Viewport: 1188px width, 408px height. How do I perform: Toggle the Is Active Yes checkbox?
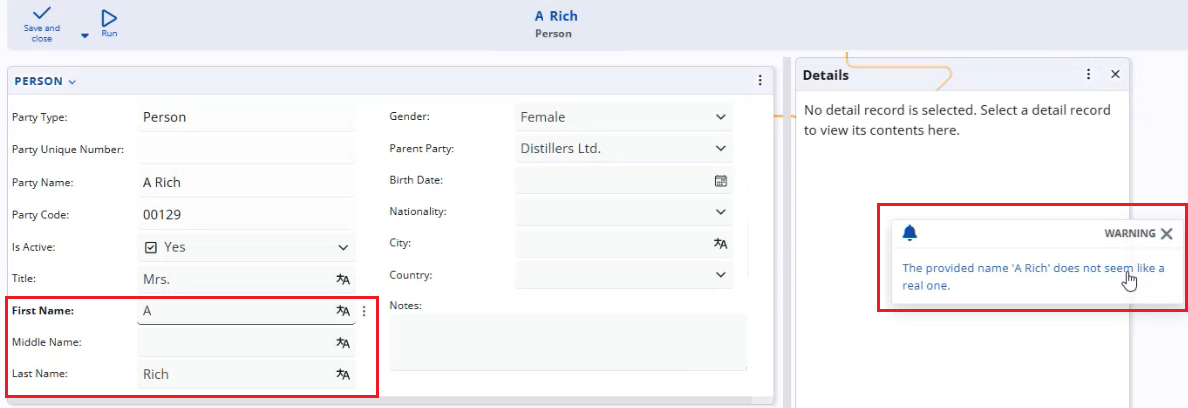click(151, 247)
